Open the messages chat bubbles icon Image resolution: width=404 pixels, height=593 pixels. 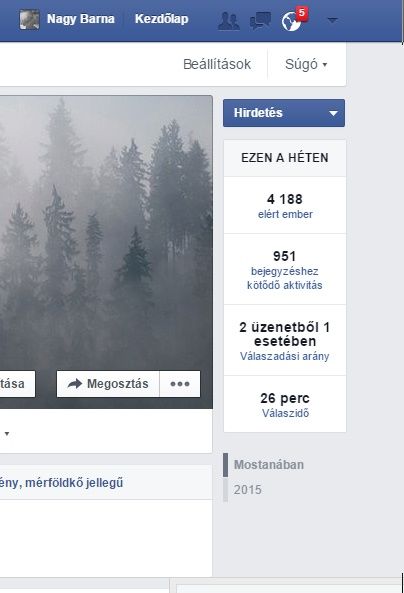[x=260, y=20]
